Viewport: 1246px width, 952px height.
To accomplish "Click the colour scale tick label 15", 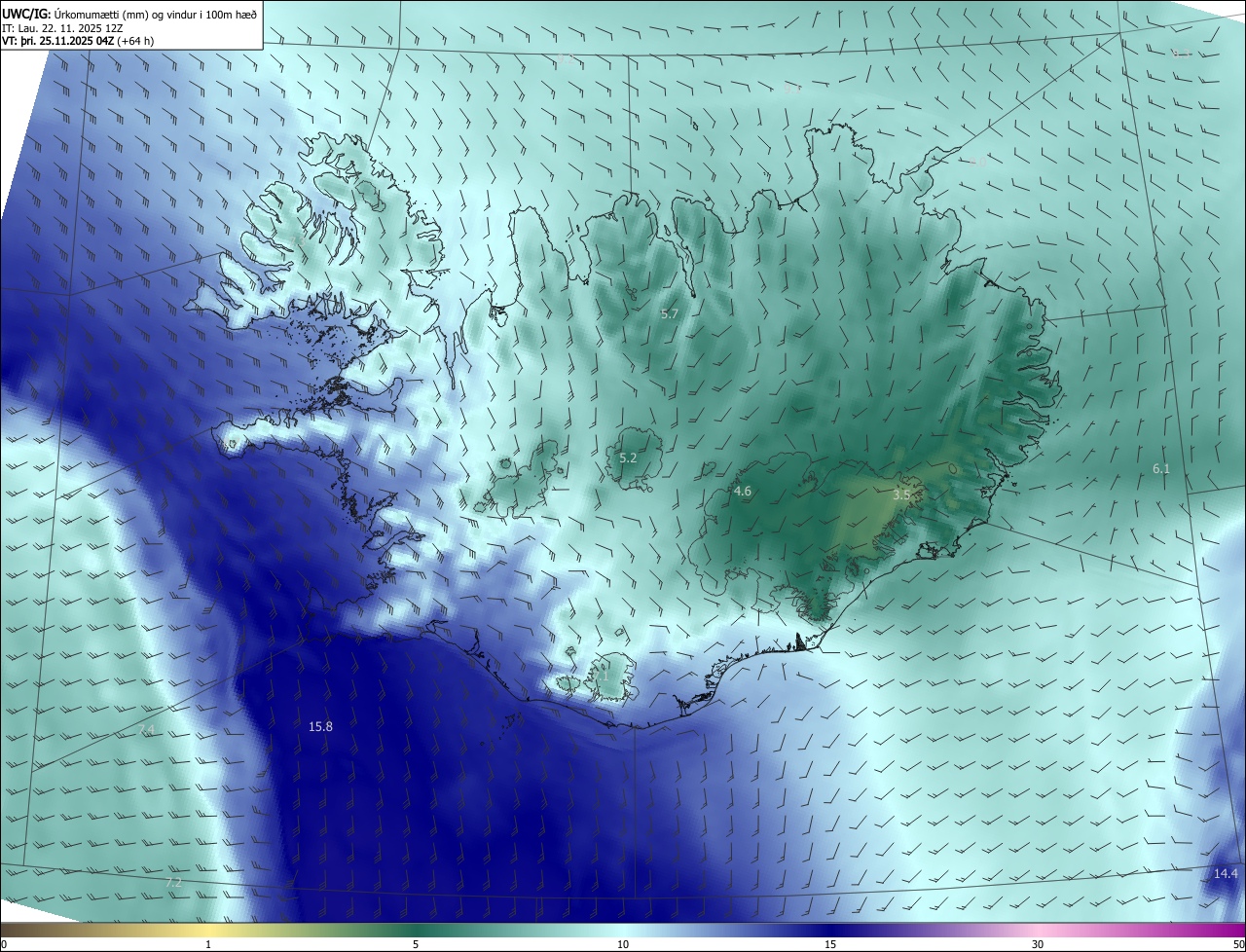I will click(x=830, y=944).
